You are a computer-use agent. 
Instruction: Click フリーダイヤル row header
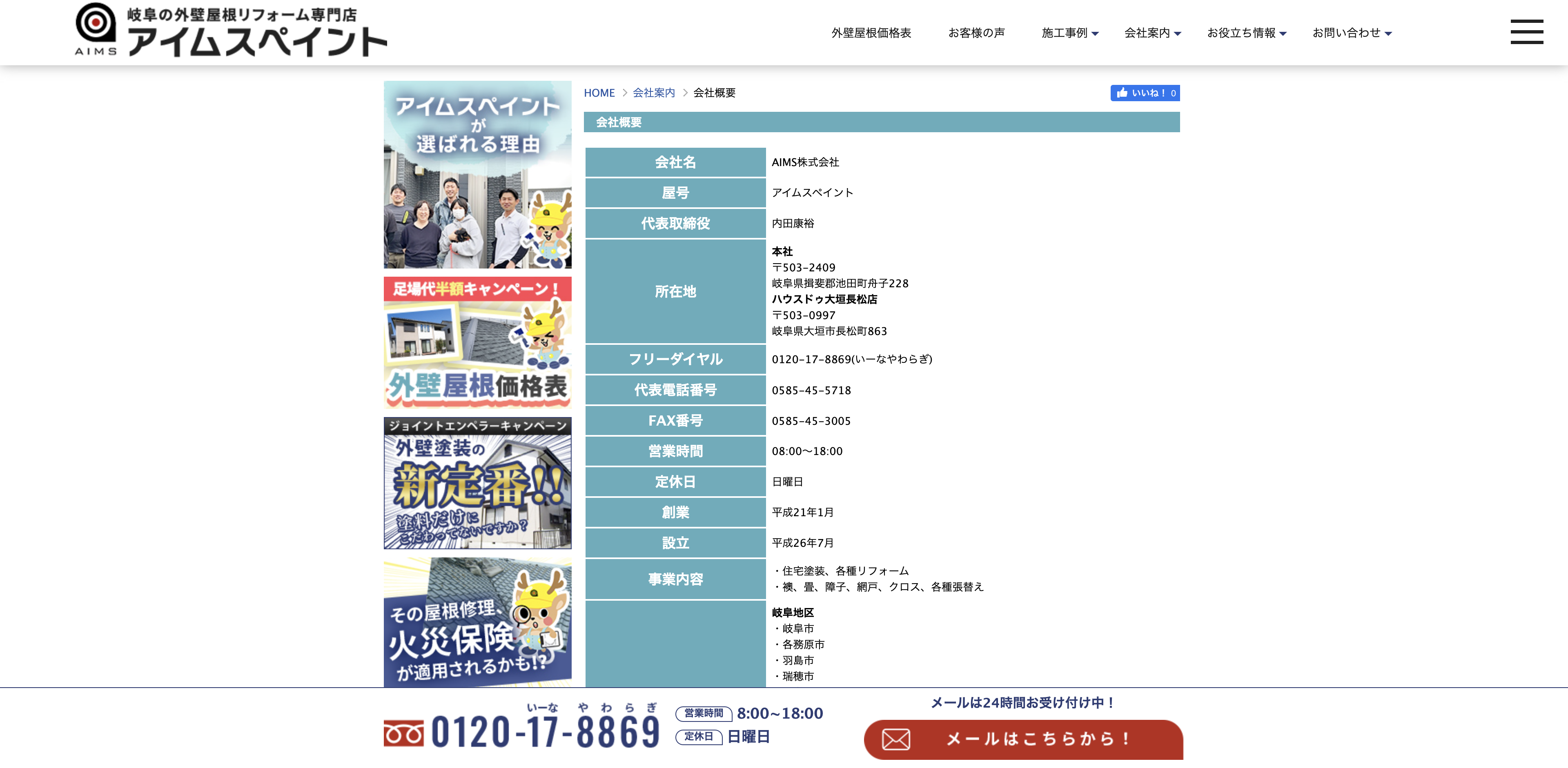pos(675,360)
